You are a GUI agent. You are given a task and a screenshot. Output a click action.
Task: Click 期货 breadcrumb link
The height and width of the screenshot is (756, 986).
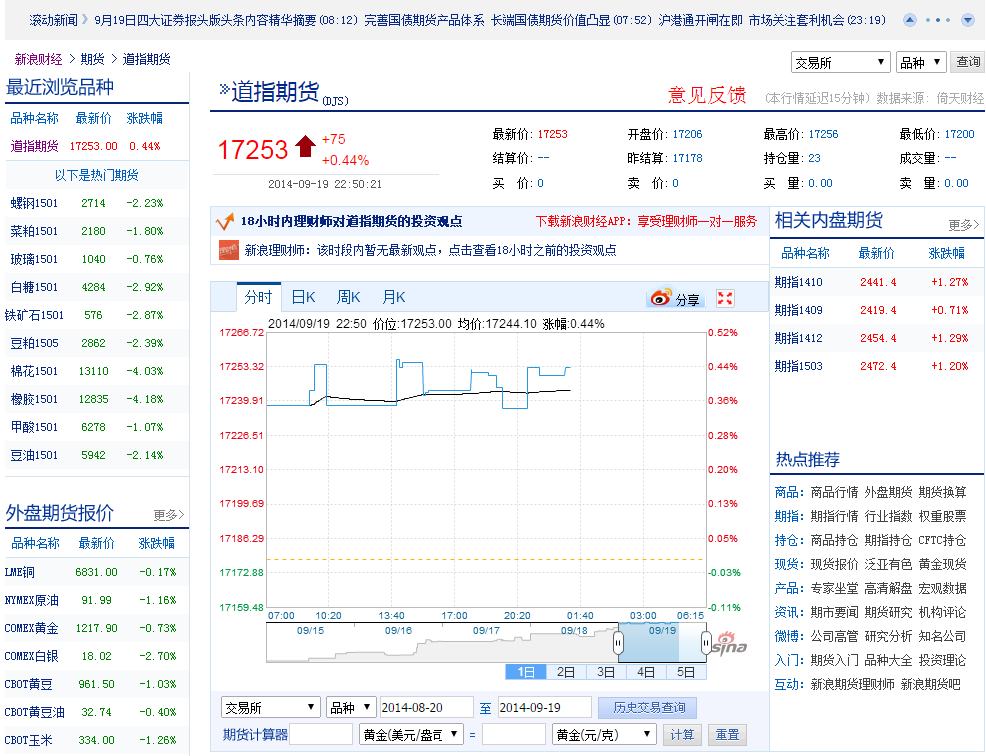coord(92,59)
